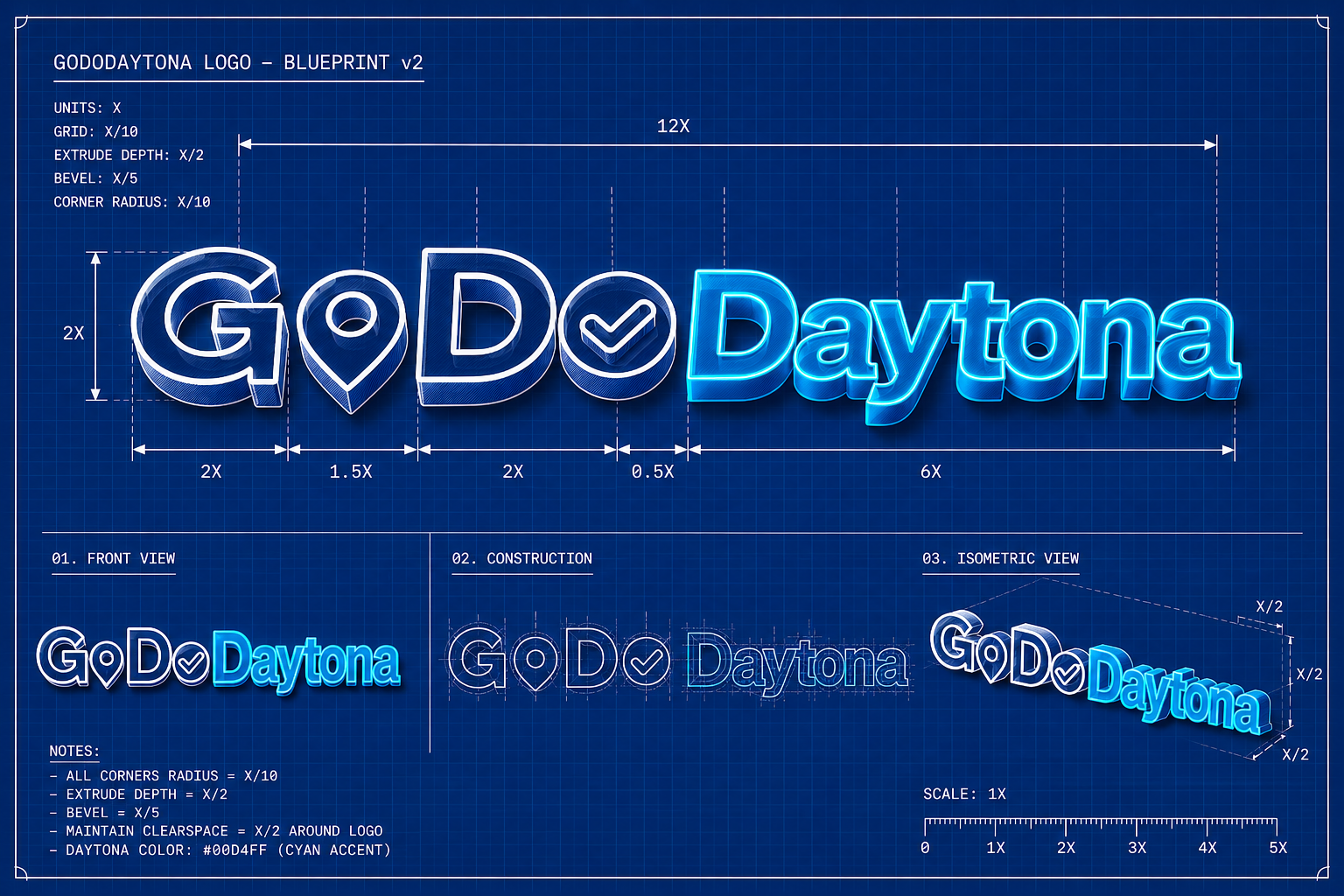Click the "12X" overall width dimension label
This screenshot has width=1344, height=896.
point(673,126)
